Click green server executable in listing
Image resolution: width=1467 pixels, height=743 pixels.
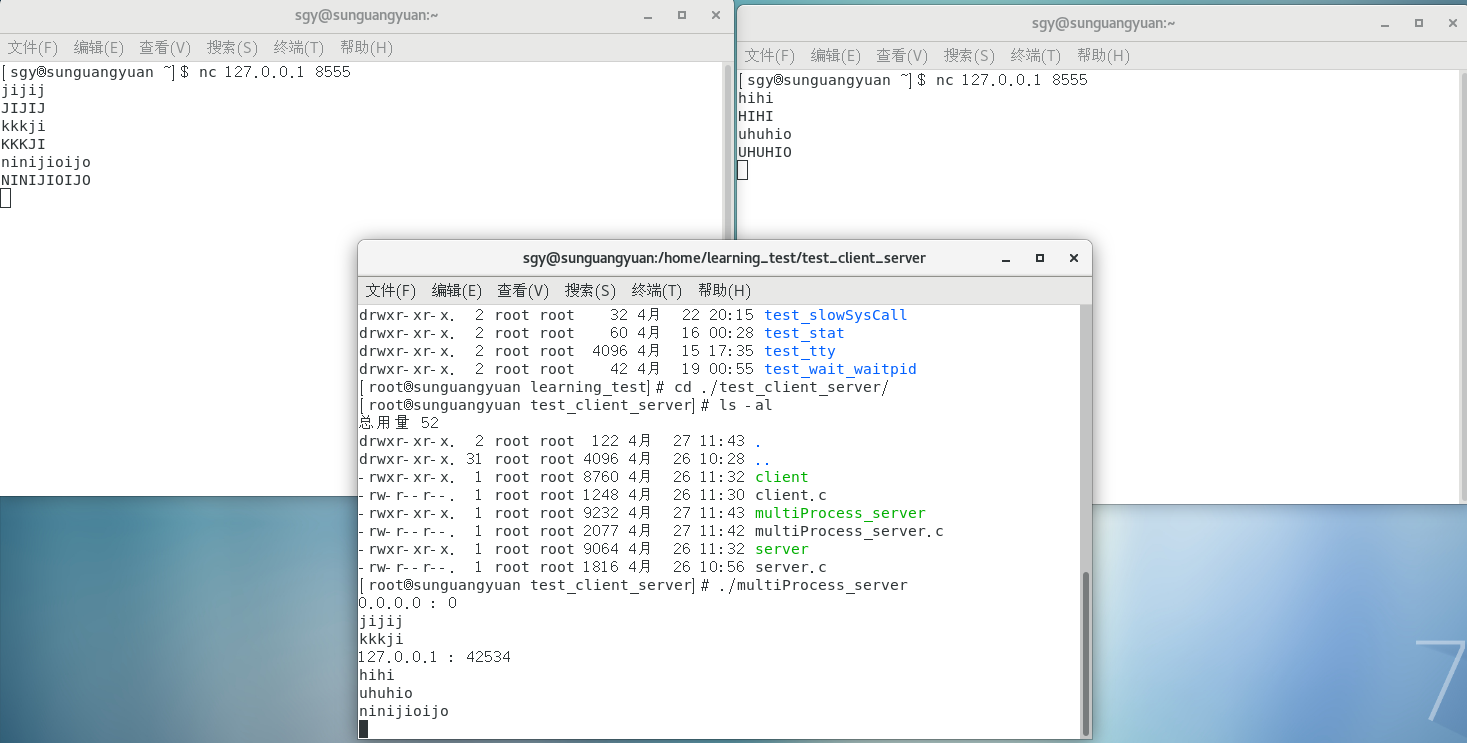(781, 549)
